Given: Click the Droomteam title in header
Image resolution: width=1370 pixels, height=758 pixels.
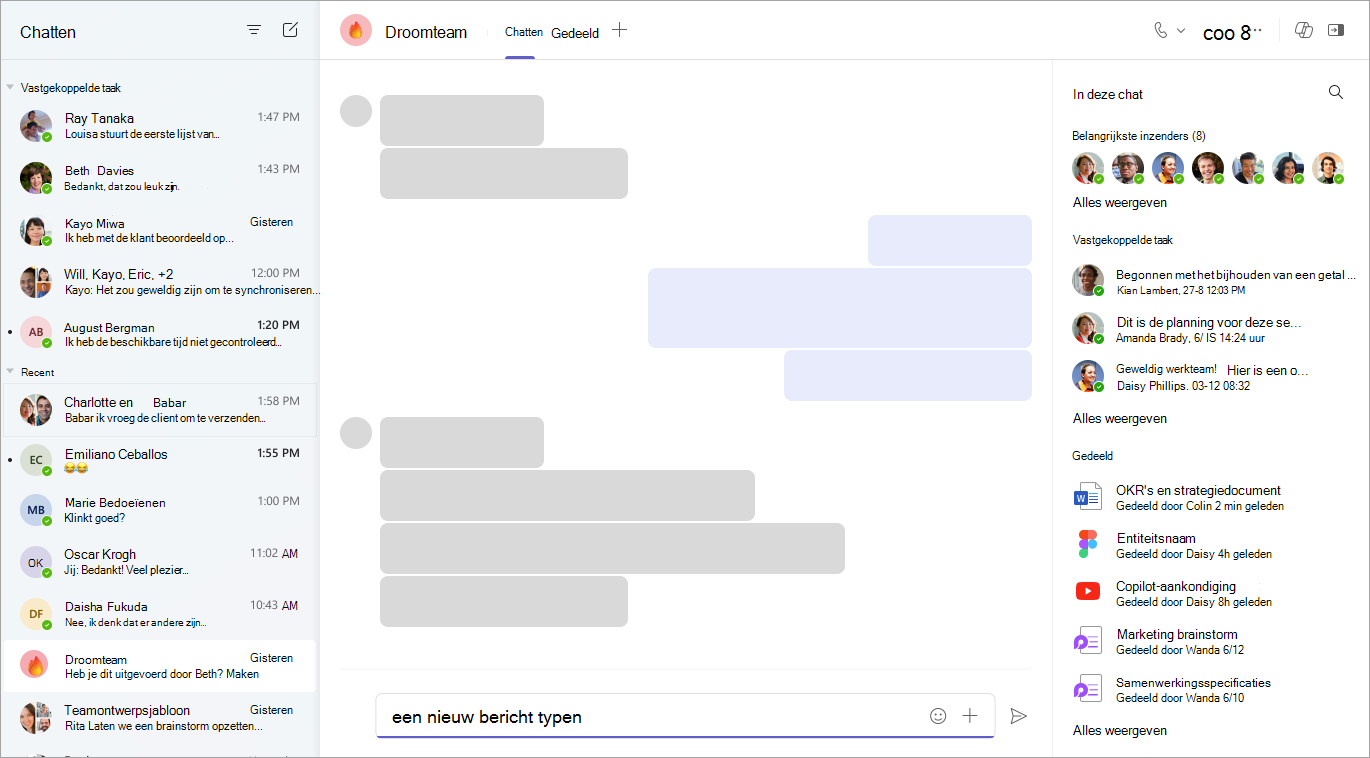Looking at the screenshot, I should click(426, 32).
